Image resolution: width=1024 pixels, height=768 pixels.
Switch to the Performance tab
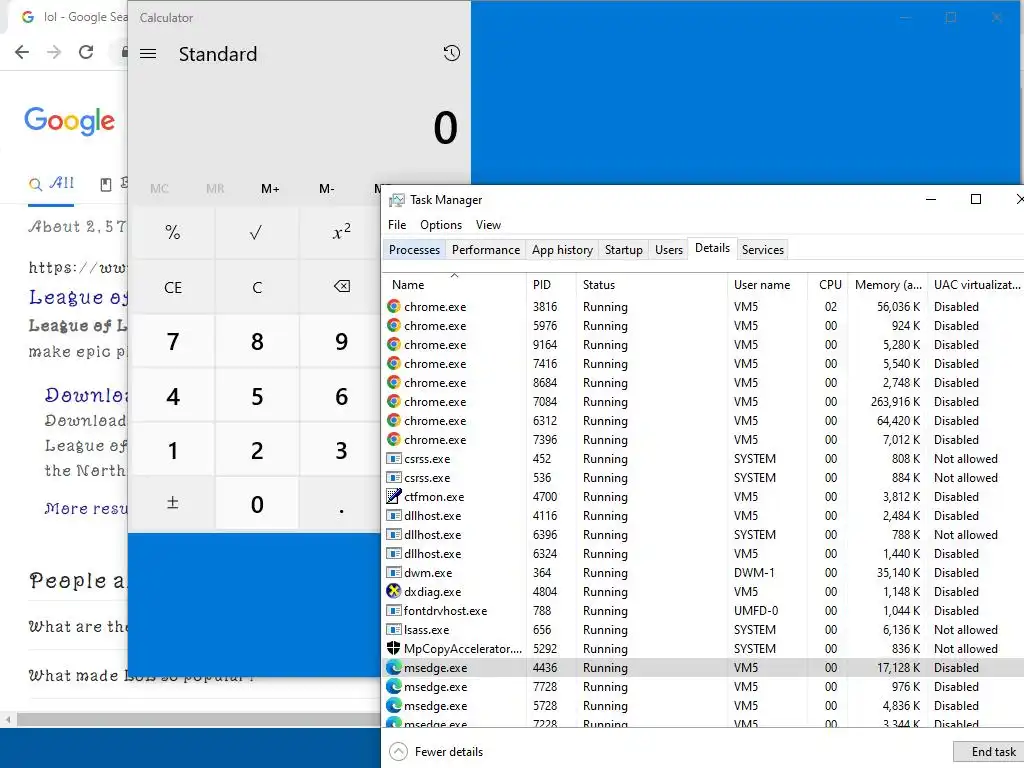coord(486,249)
